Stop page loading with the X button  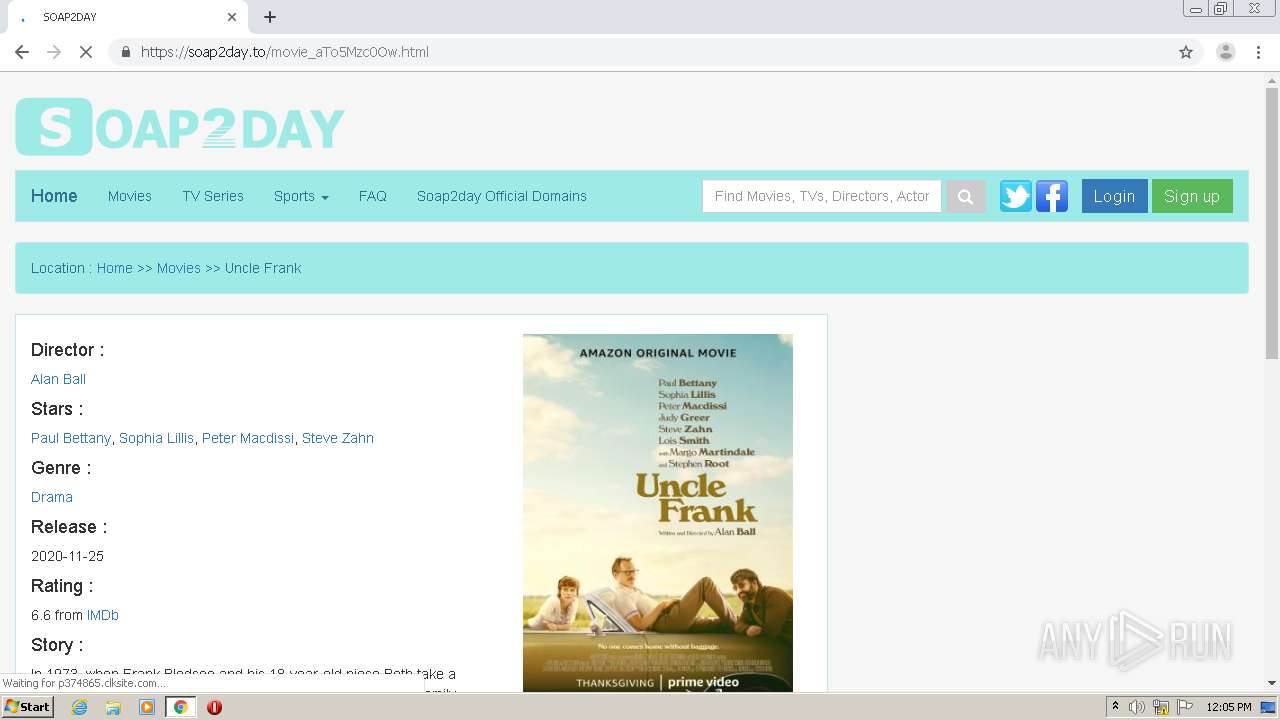click(86, 52)
